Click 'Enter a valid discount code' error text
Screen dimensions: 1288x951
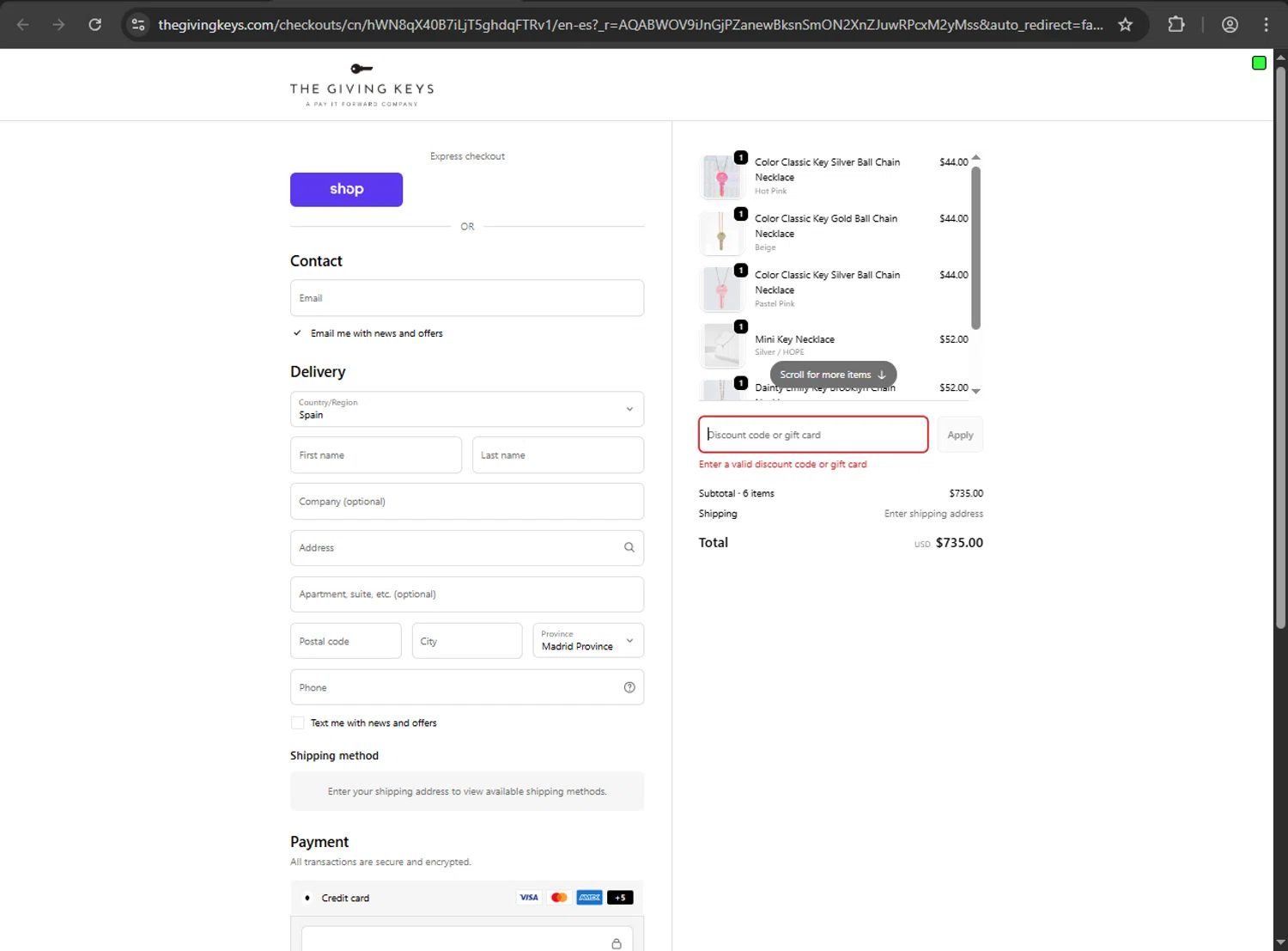pyautogui.click(x=783, y=464)
